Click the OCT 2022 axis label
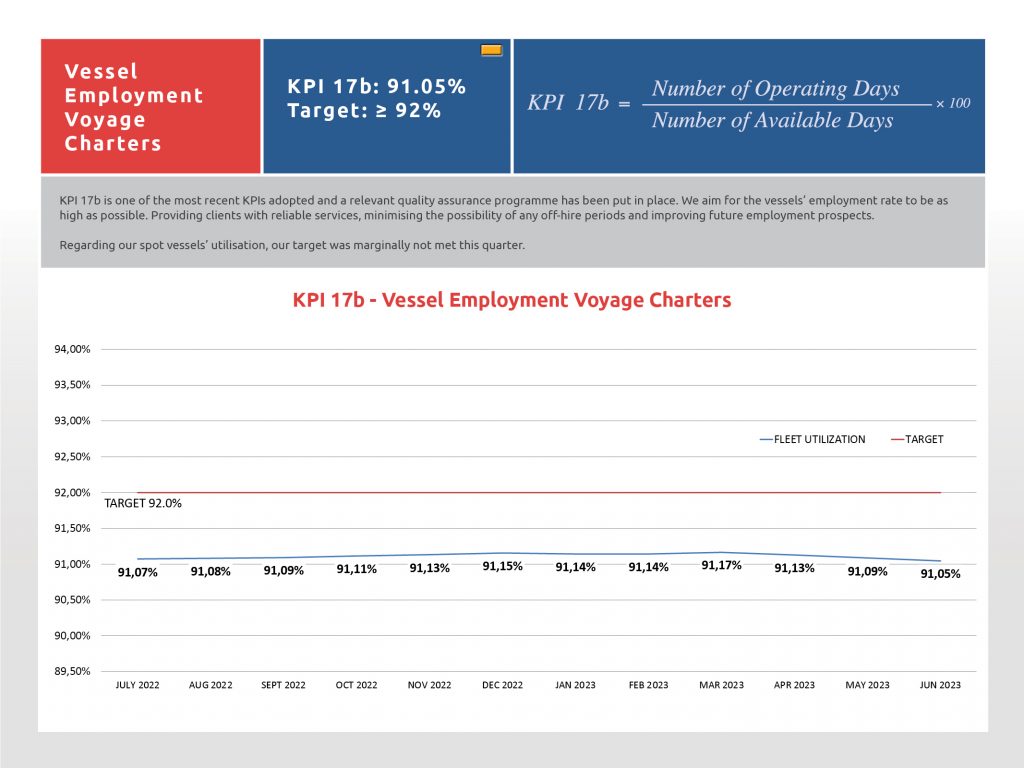The image size is (1024, 768). click(357, 685)
